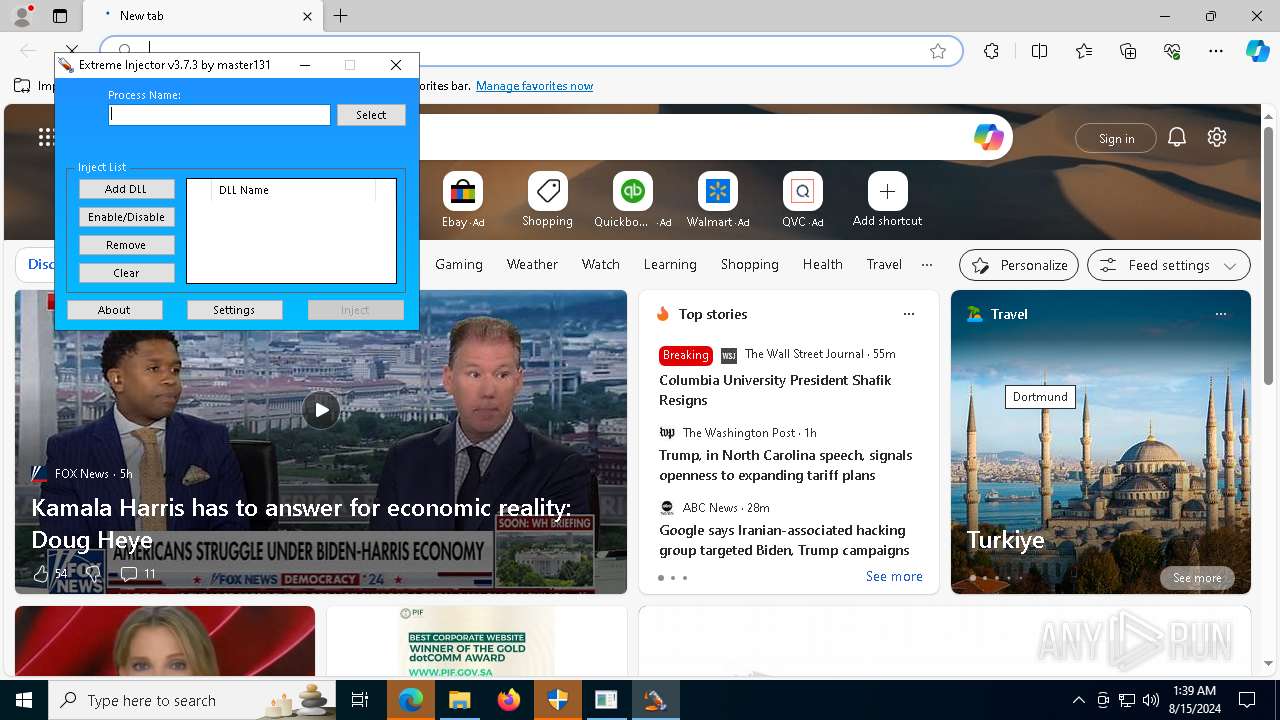Play the Fox News video
1280x720 pixels.
[321, 409]
